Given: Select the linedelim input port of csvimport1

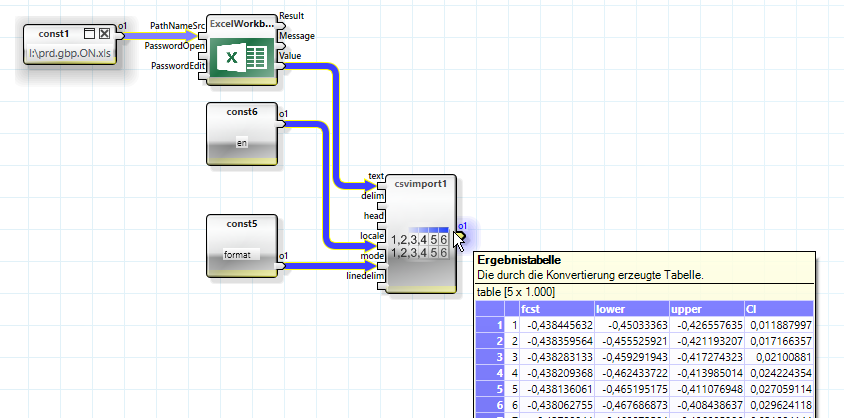Looking at the screenshot, I should point(382,285).
